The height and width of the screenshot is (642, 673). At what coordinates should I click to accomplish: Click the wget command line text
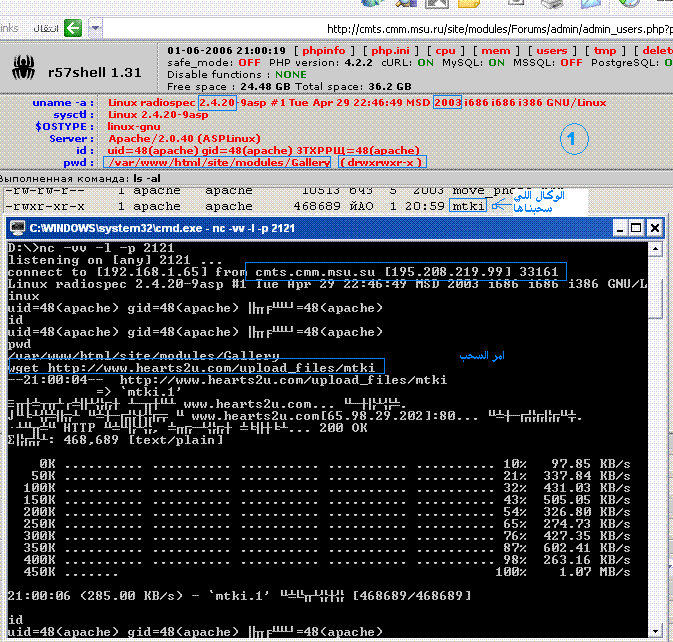click(192, 367)
